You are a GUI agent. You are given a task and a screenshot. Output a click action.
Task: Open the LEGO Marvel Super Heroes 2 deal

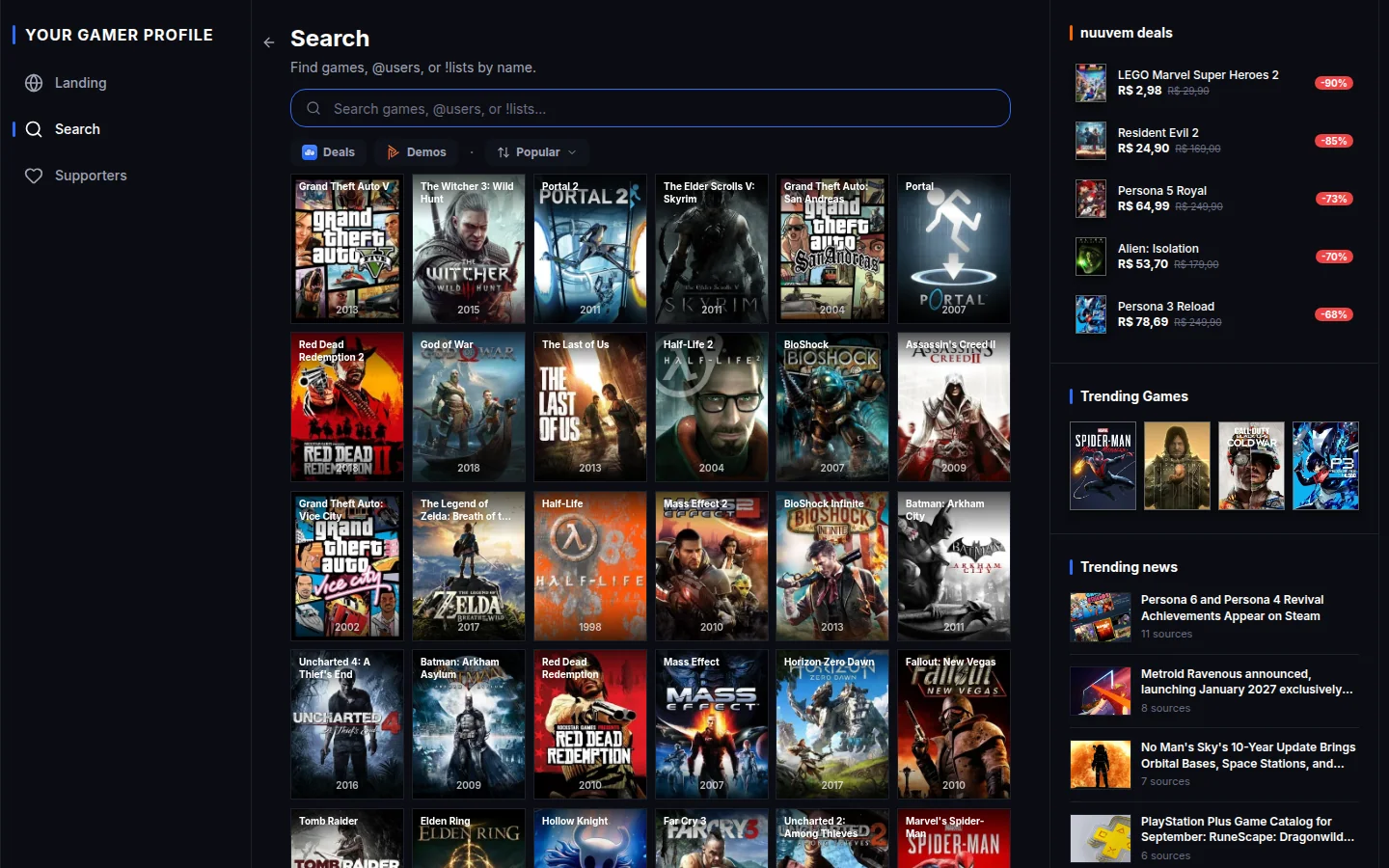click(x=1214, y=83)
